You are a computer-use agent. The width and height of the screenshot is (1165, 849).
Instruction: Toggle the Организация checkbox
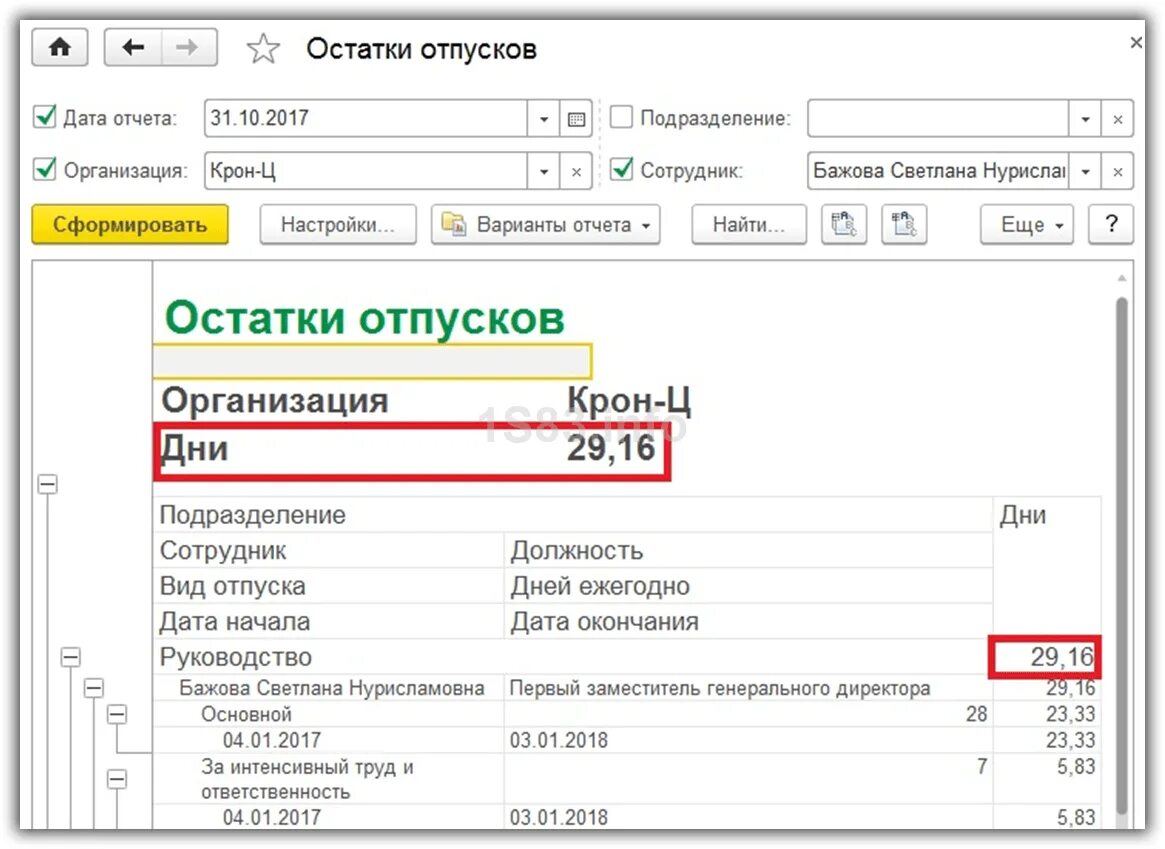pyautogui.click(x=45, y=169)
